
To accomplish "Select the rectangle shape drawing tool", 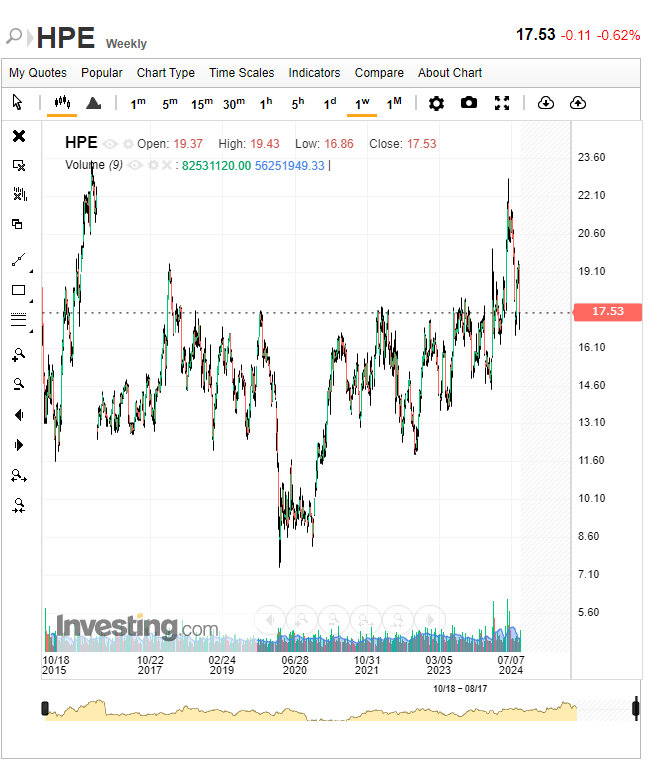I will 18,291.
